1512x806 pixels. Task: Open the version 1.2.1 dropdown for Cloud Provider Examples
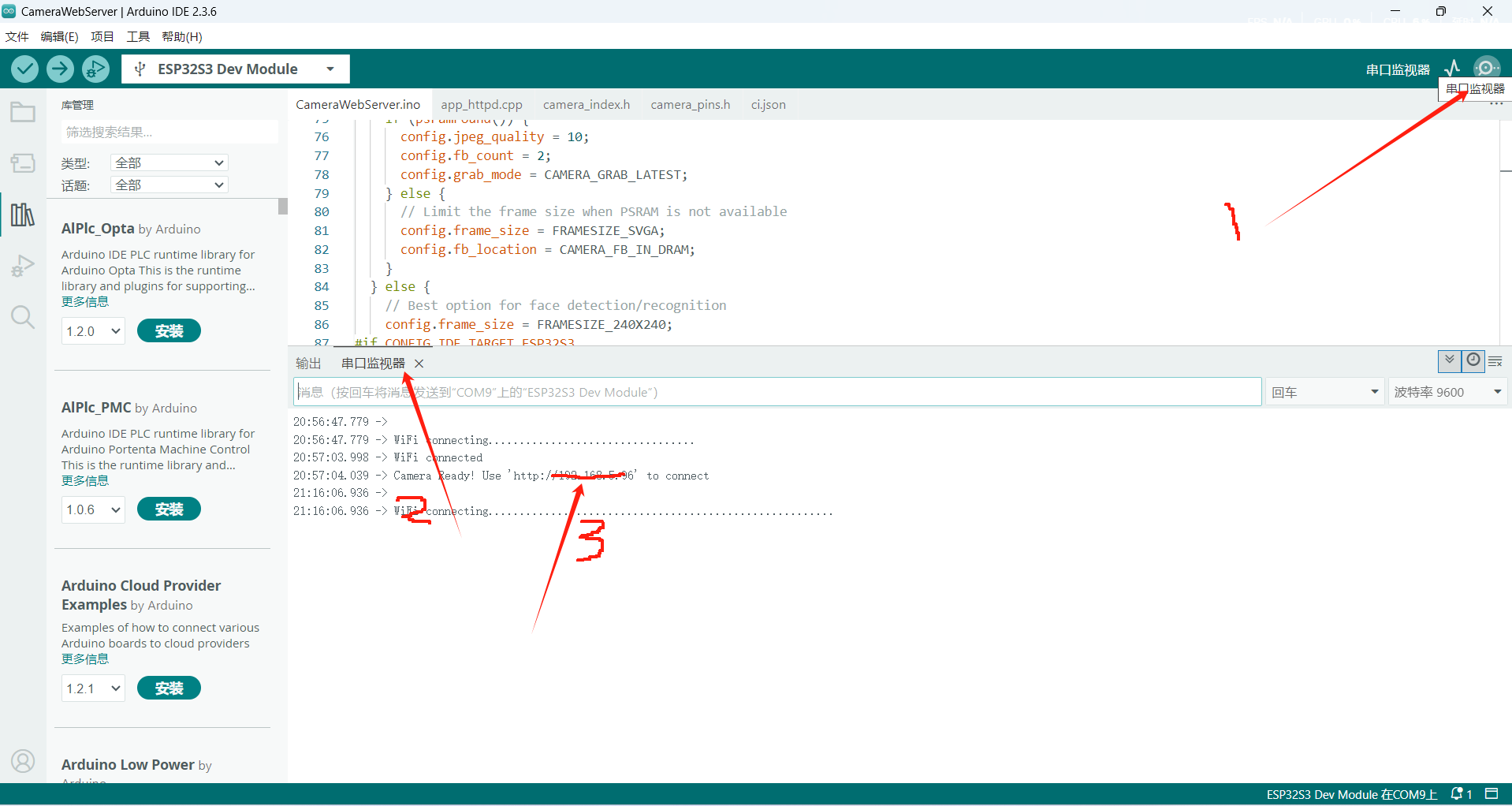pos(93,688)
